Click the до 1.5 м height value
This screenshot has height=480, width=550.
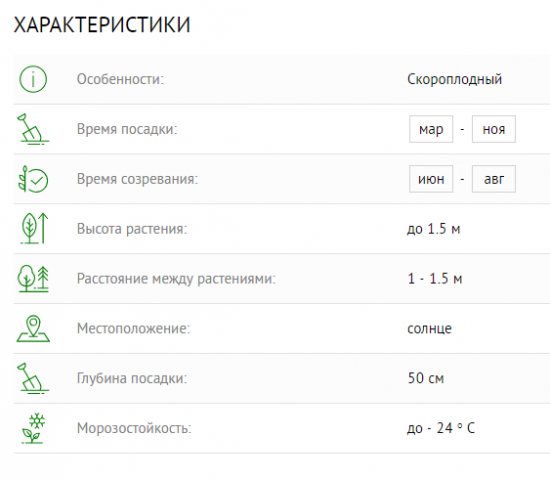click(x=434, y=229)
